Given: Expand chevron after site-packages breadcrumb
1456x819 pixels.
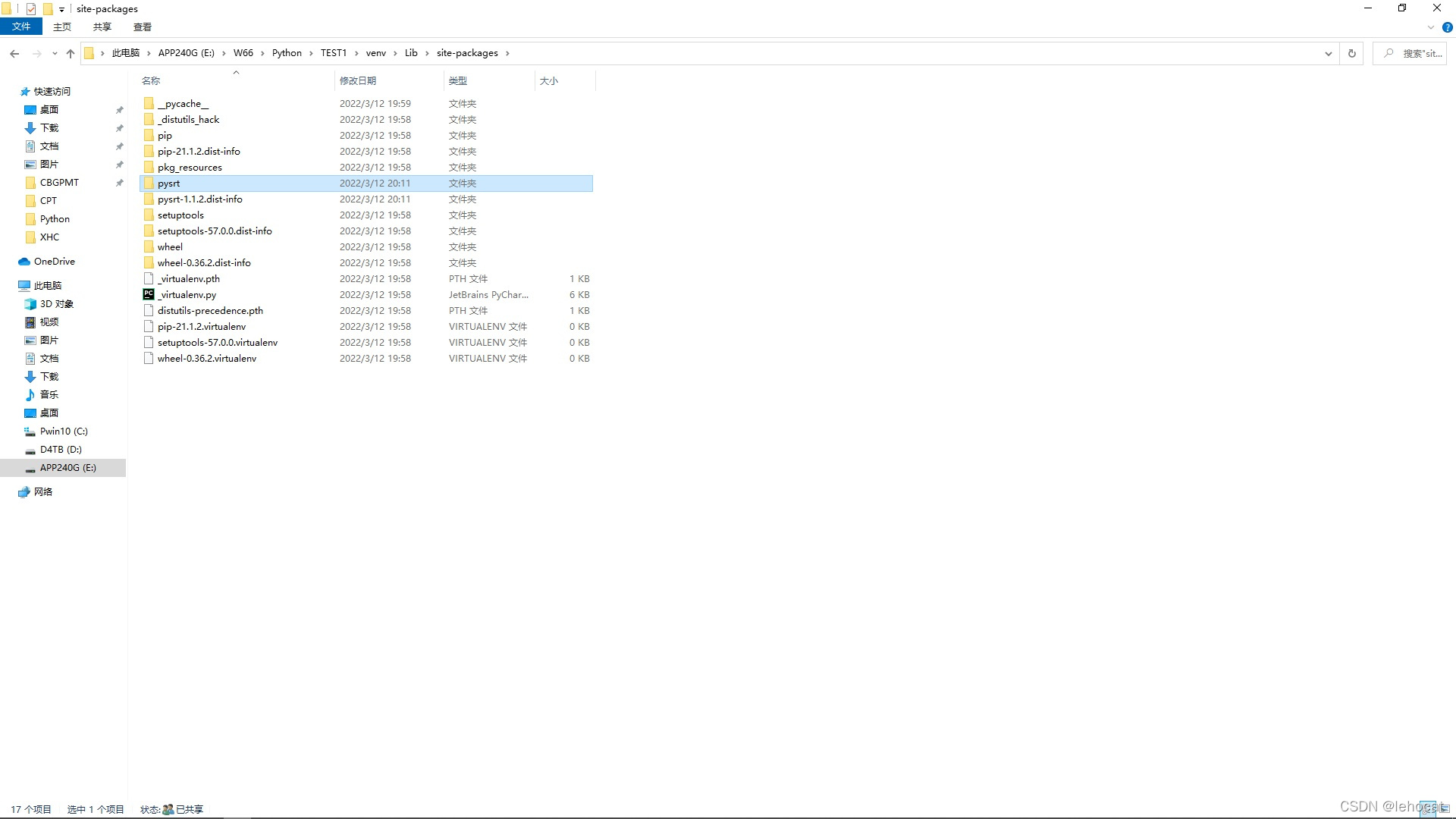Looking at the screenshot, I should 507,53.
